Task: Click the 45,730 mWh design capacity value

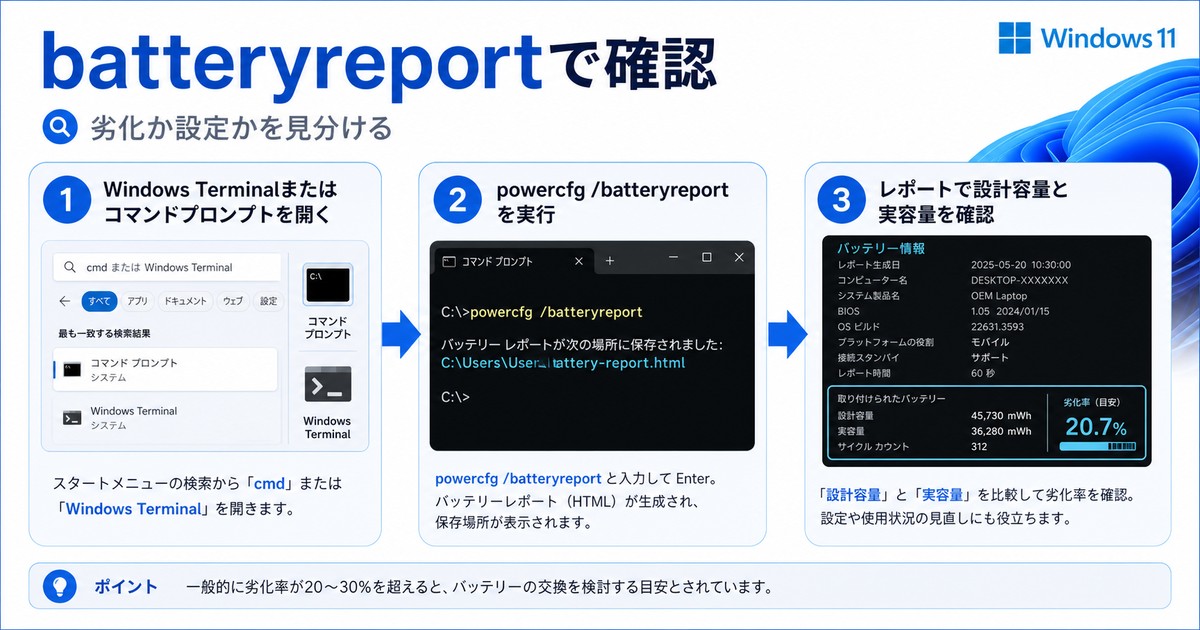Action: 1001,415
